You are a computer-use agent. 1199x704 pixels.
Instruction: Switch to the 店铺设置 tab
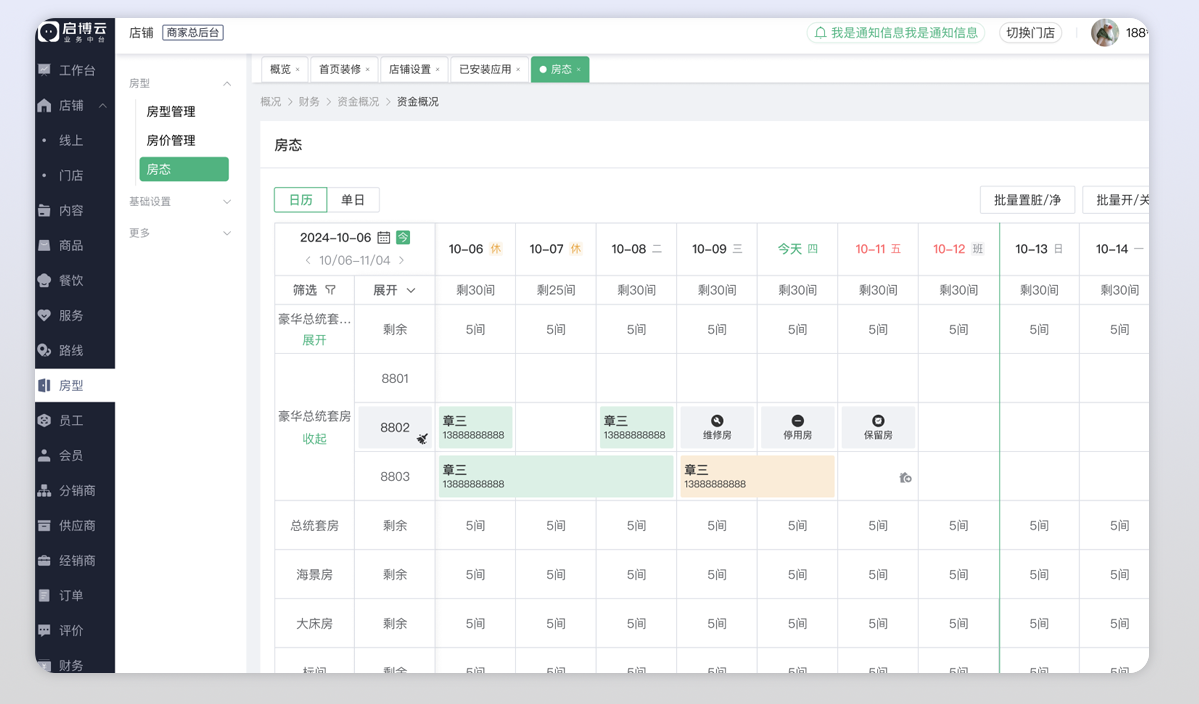pyautogui.click(x=409, y=69)
